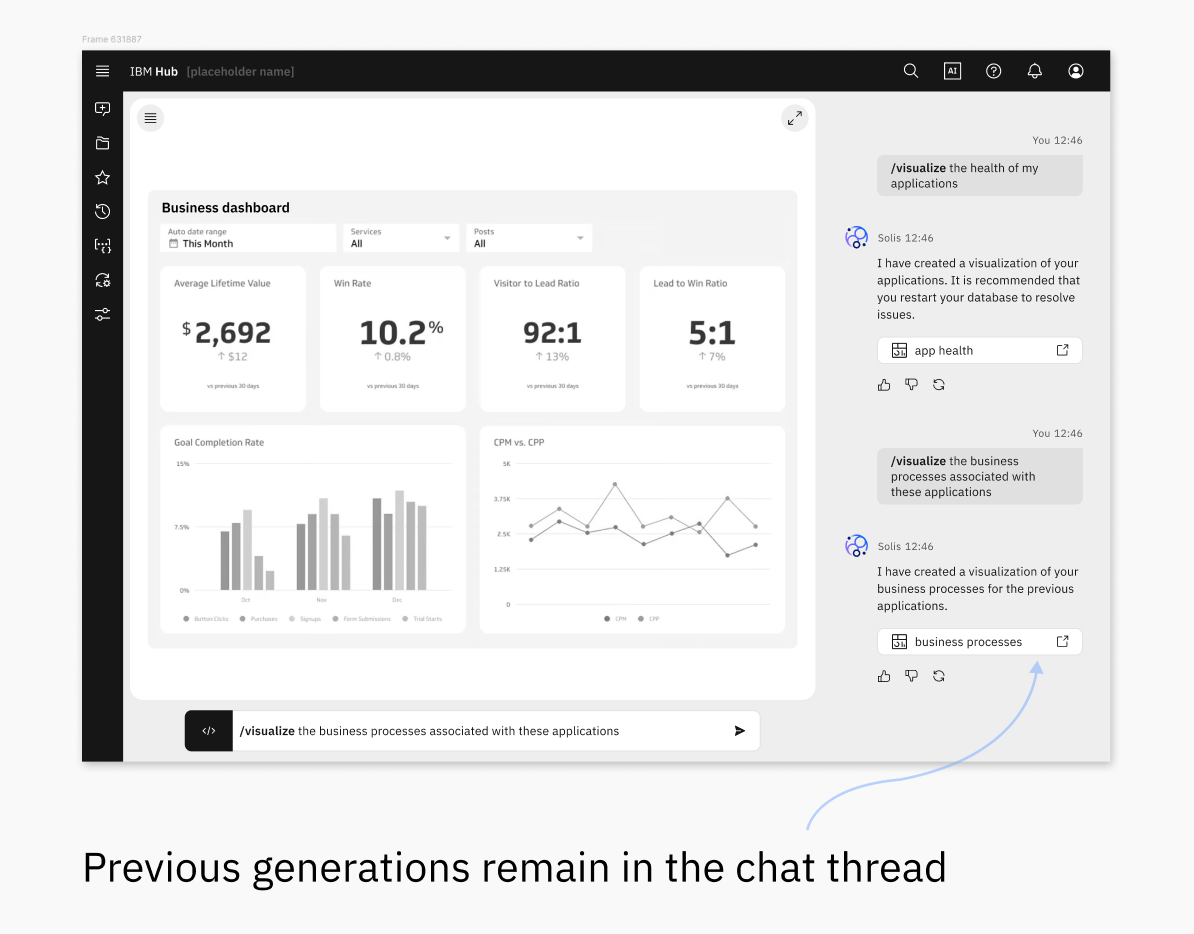Expand the Services dropdown
This screenshot has width=1194, height=934.
pos(401,238)
